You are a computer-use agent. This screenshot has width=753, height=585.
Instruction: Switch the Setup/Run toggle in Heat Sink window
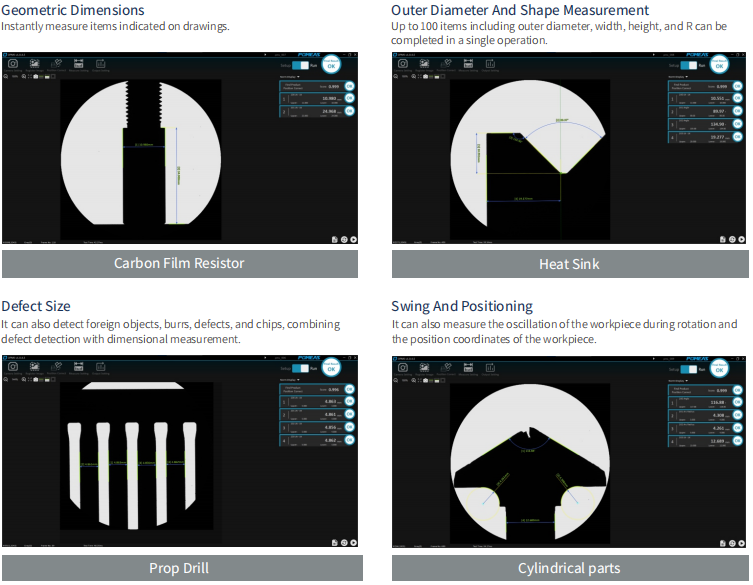690,64
